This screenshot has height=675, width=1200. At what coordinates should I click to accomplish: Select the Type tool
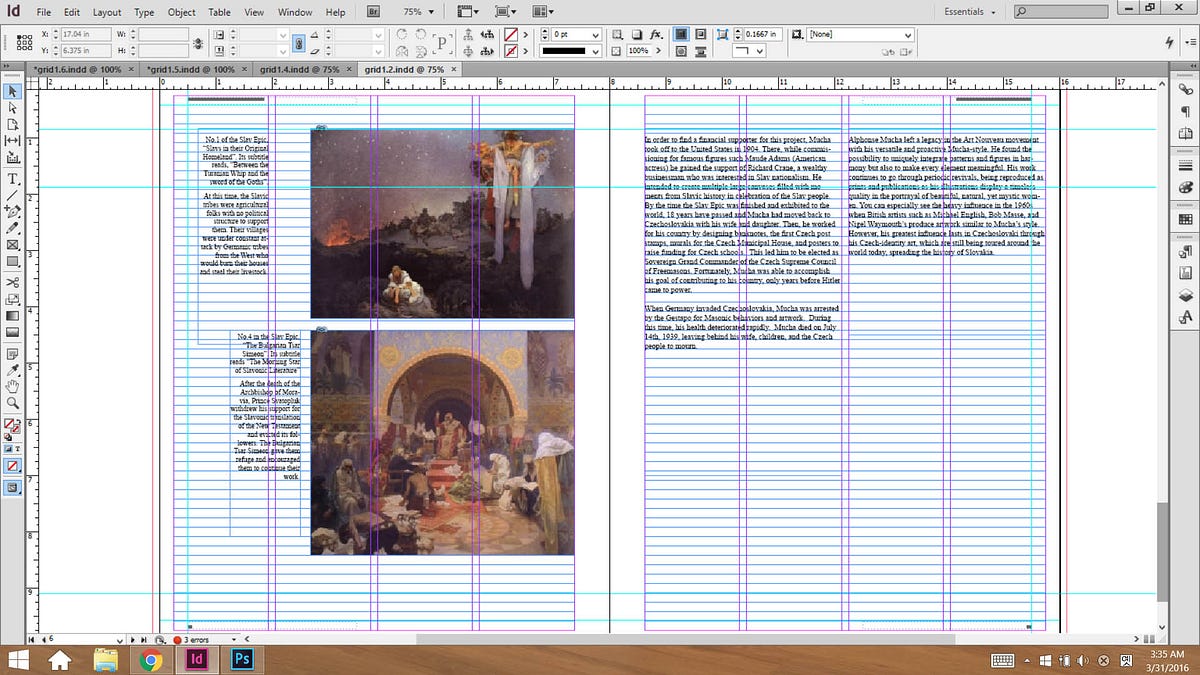pos(13,179)
